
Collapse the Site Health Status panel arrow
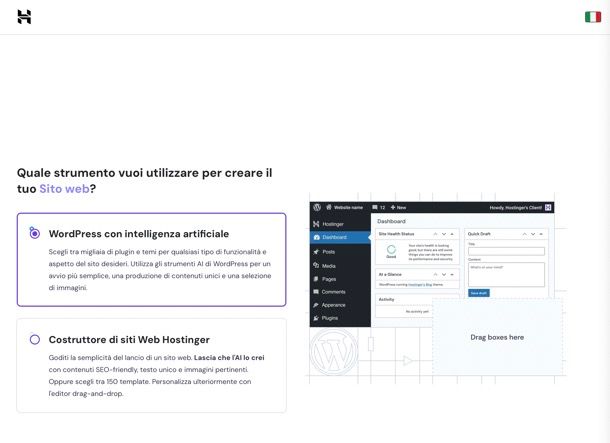(x=452, y=234)
